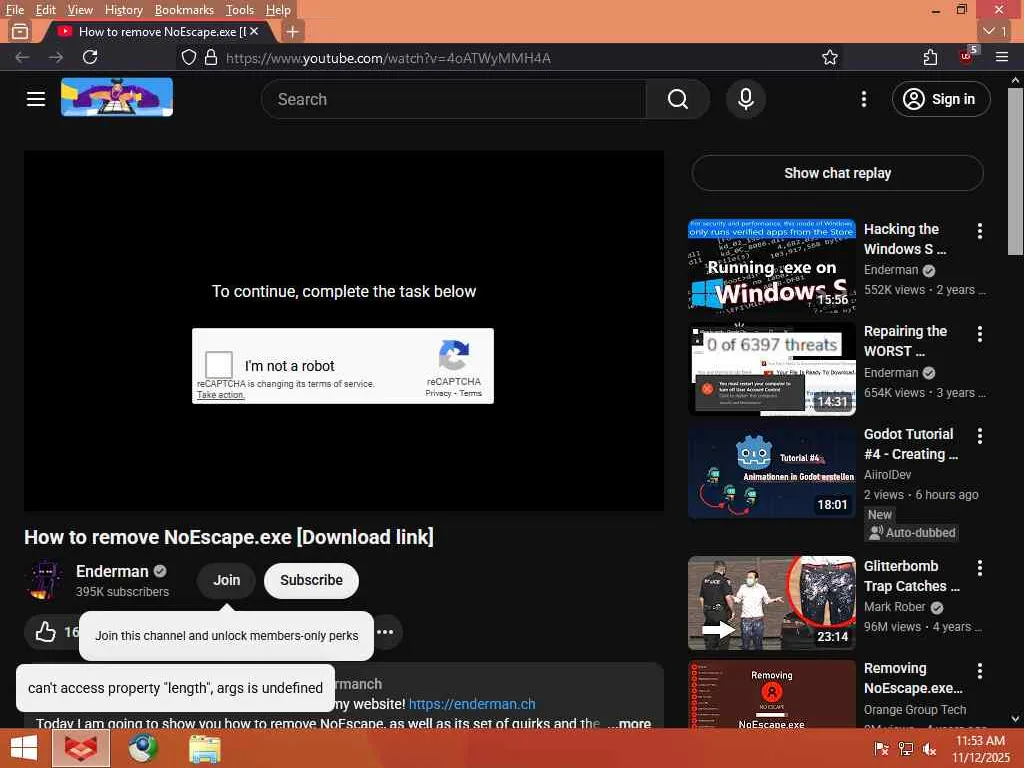Click Show chat replay
Image resolution: width=1024 pixels, height=768 pixels.
pyautogui.click(x=837, y=173)
